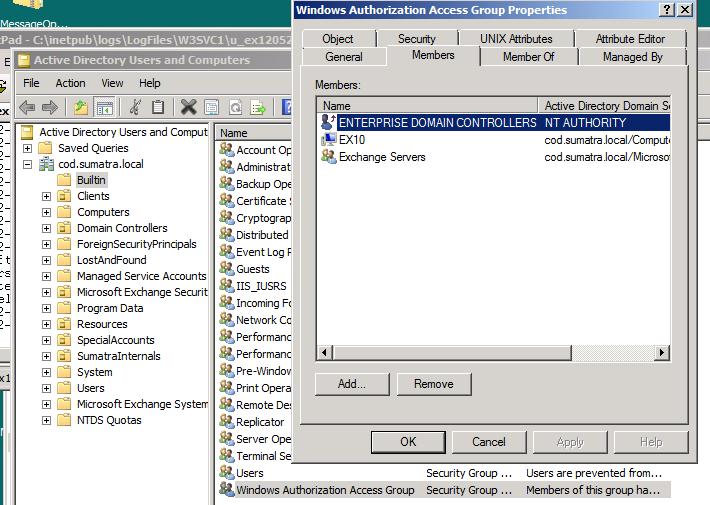
Task: Open the Attribute Editor tab
Action: [x=630, y=38]
